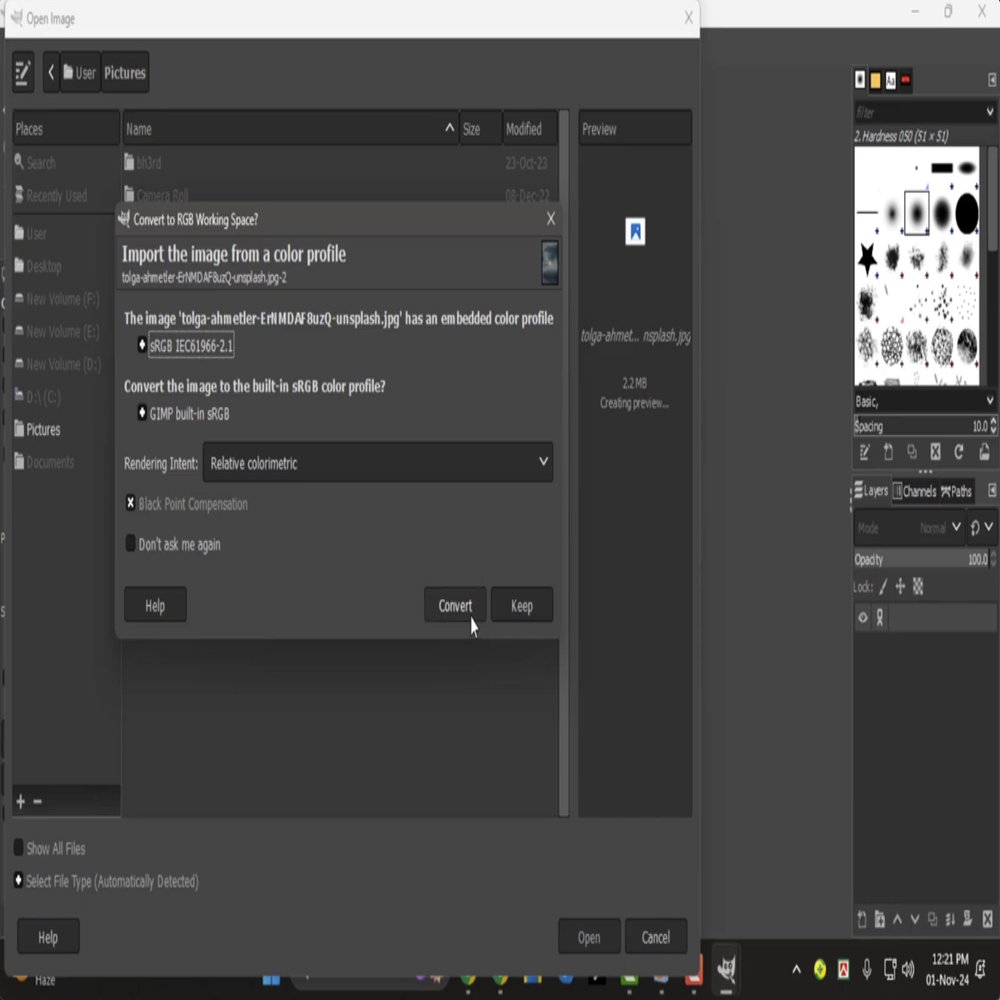Toggle the Black Point Compensation checkbox

130,504
